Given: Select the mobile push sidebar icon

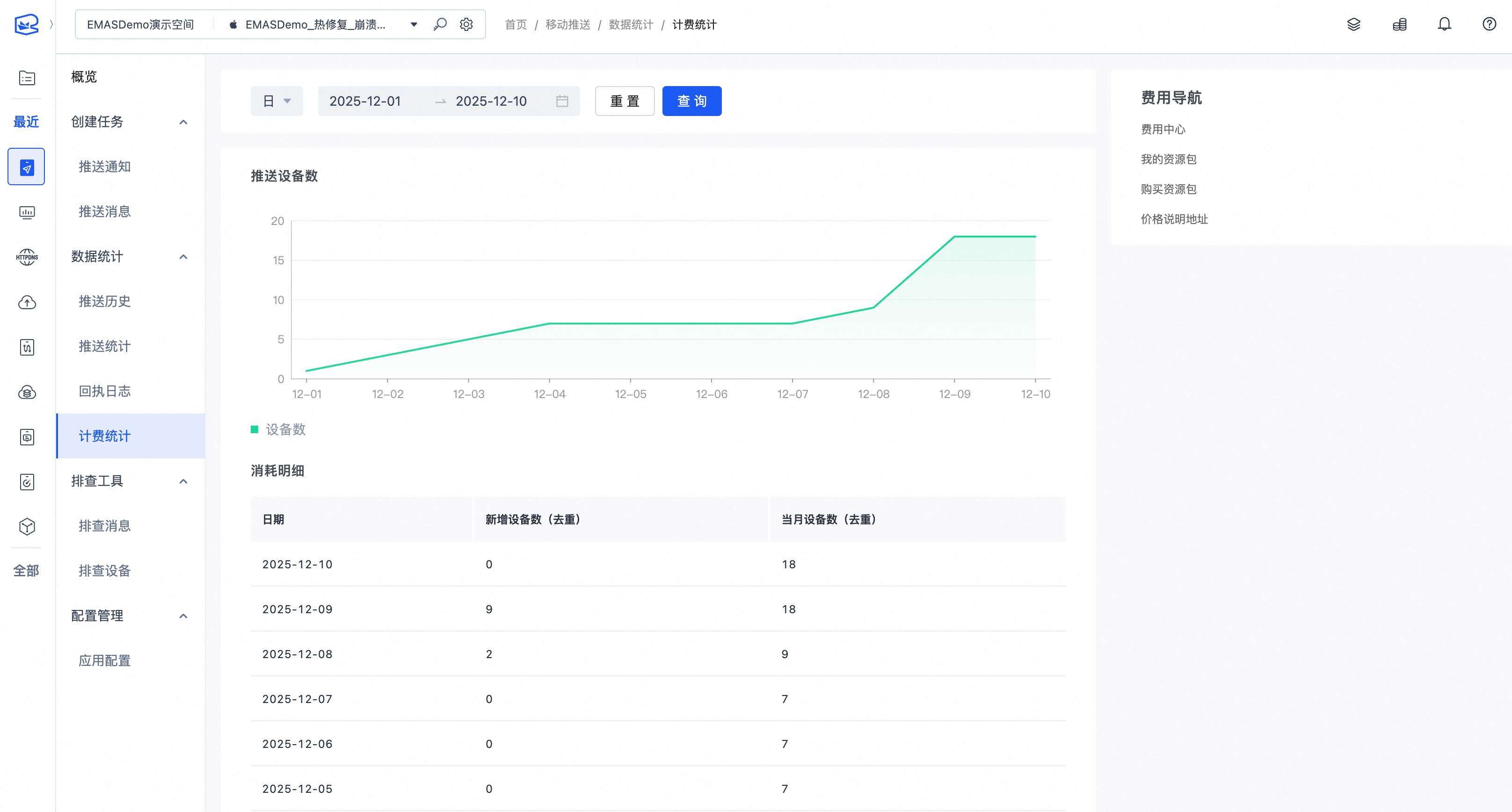Looking at the screenshot, I should pos(26,167).
